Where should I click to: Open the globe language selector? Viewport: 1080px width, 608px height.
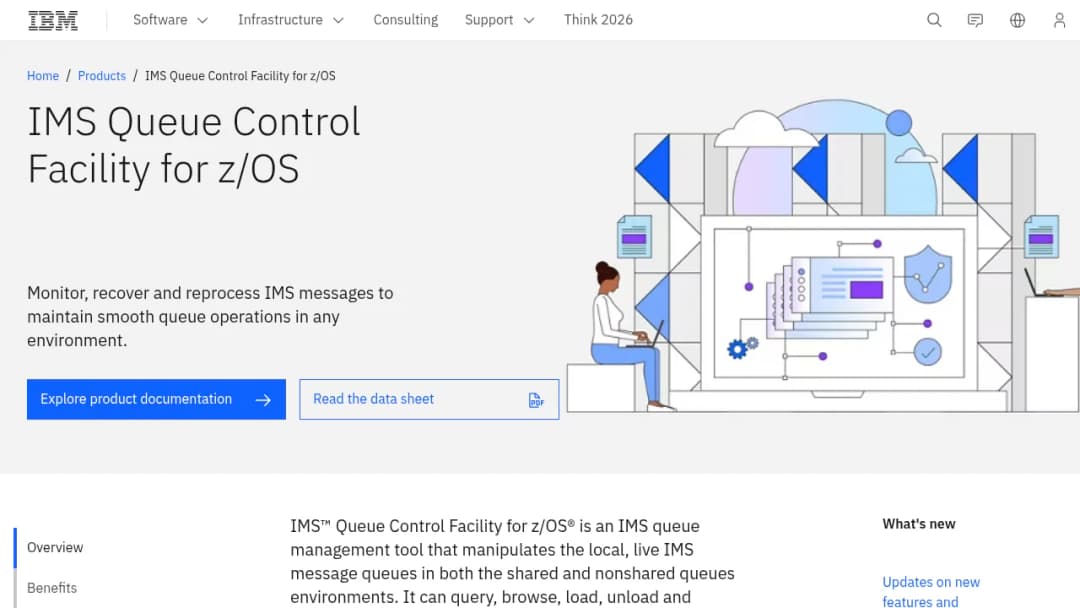[x=1017, y=20]
